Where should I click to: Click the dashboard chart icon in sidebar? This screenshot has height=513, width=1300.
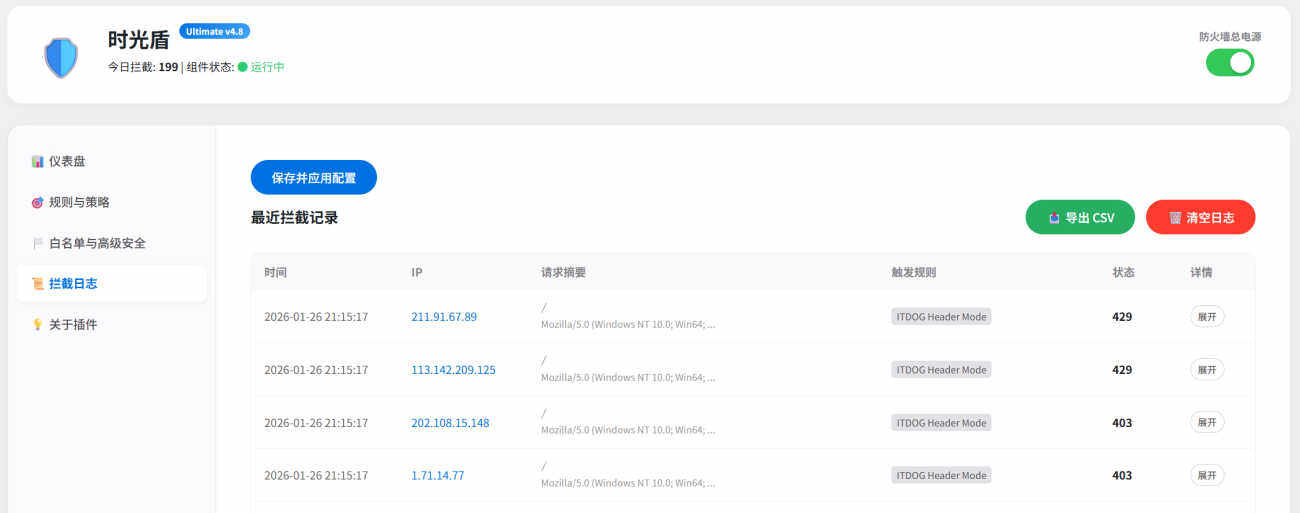pyautogui.click(x=38, y=161)
